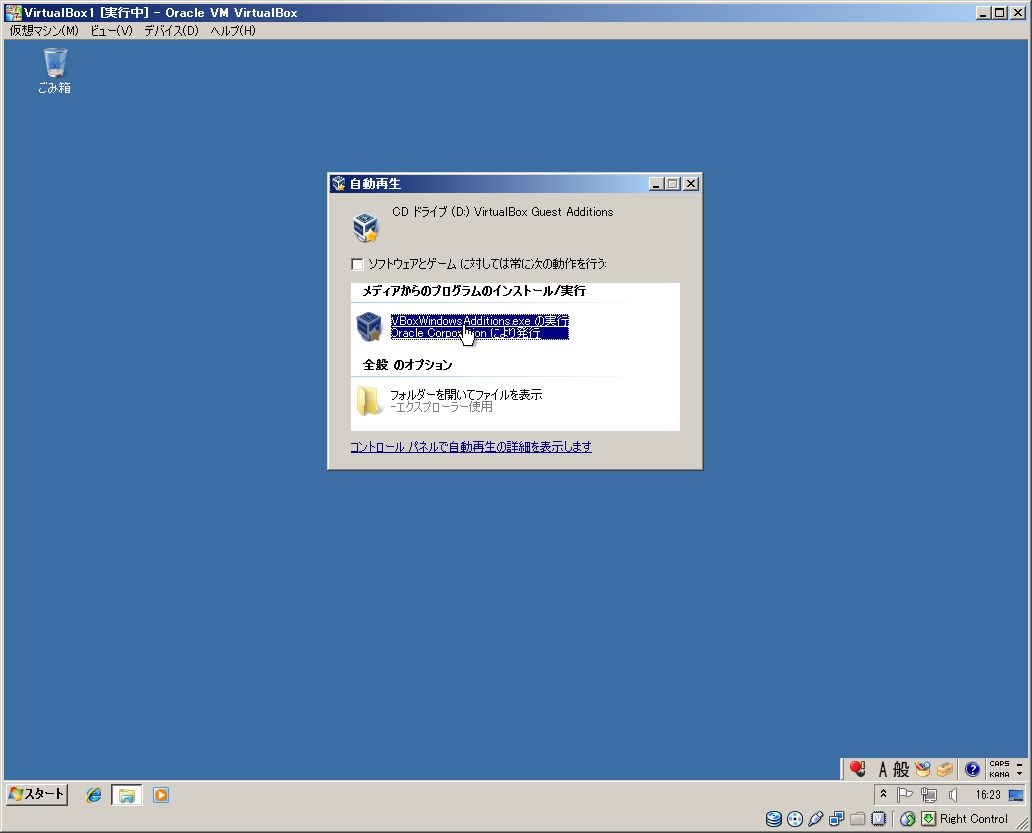Click the yellow folder icon in AutoPlay options

pyautogui.click(x=369, y=400)
